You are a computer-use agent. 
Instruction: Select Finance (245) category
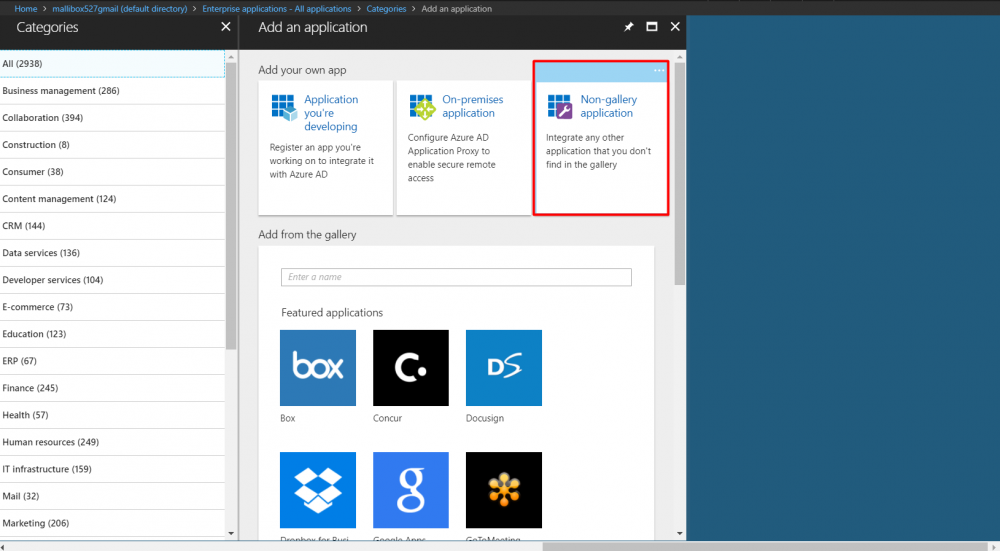point(112,388)
